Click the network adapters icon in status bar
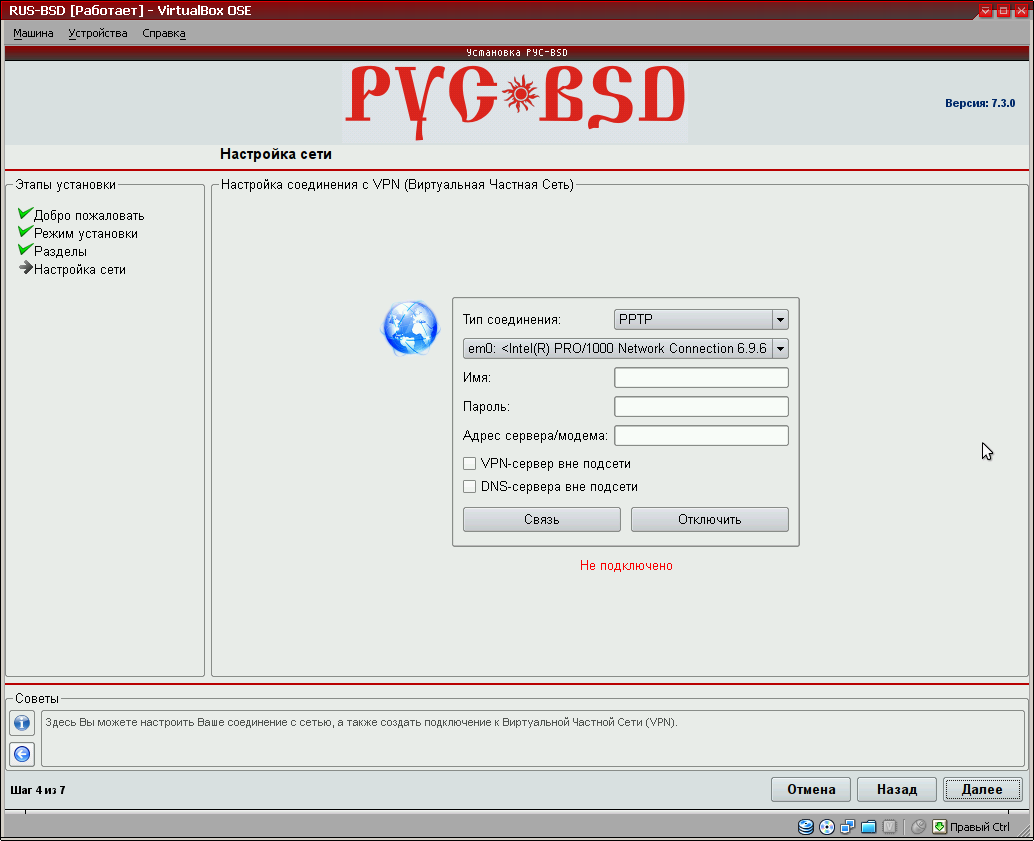The image size is (1034, 841). 847,826
